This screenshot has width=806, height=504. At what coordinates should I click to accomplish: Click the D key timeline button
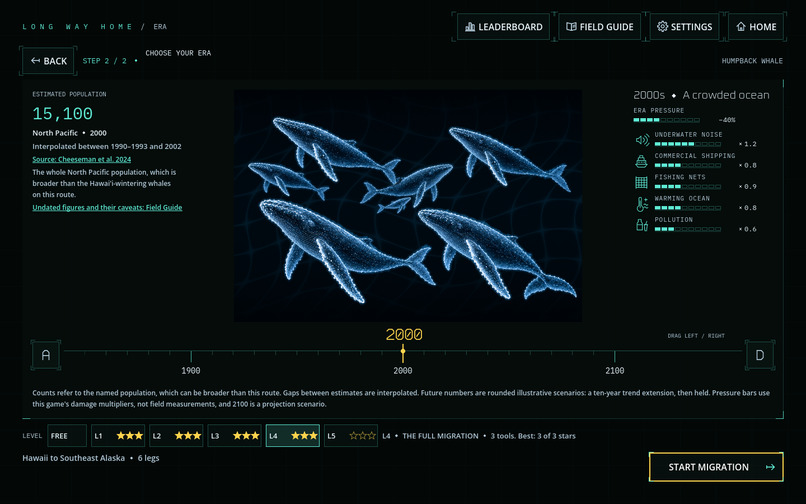[760, 355]
